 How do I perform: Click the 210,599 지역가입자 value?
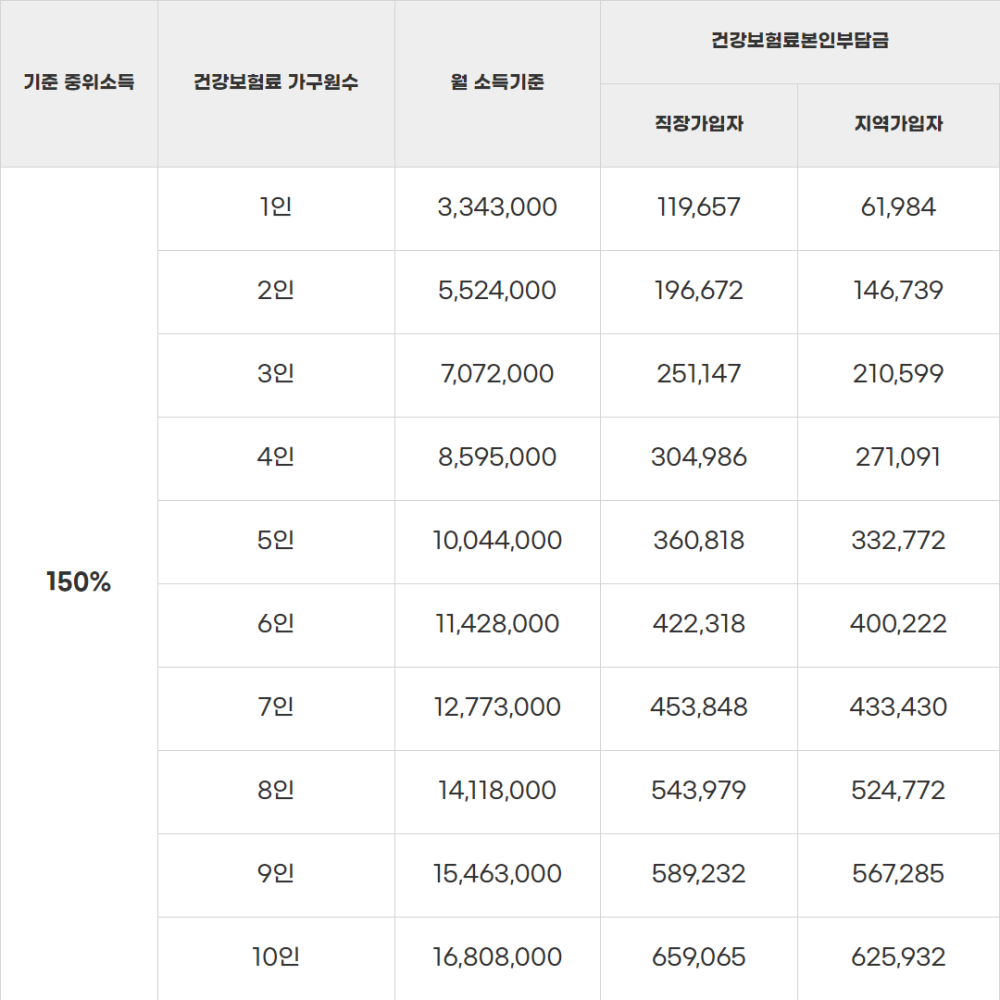(898, 374)
